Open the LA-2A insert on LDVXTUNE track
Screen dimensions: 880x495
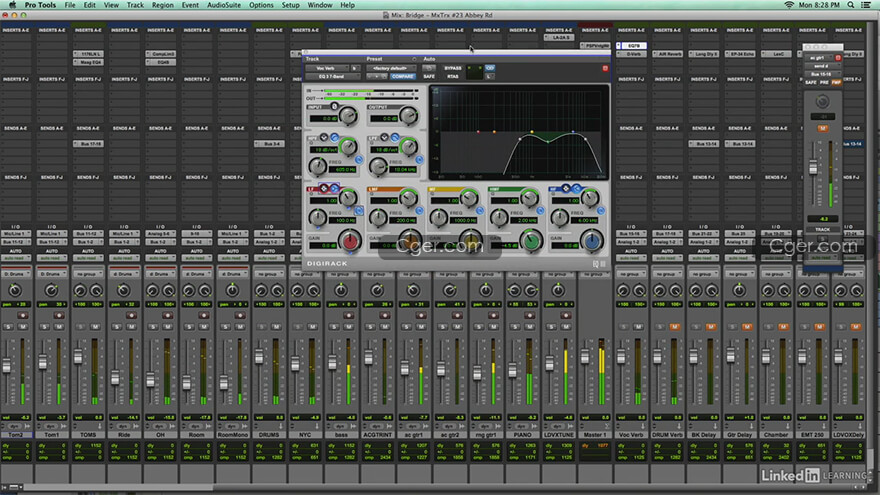pos(558,38)
